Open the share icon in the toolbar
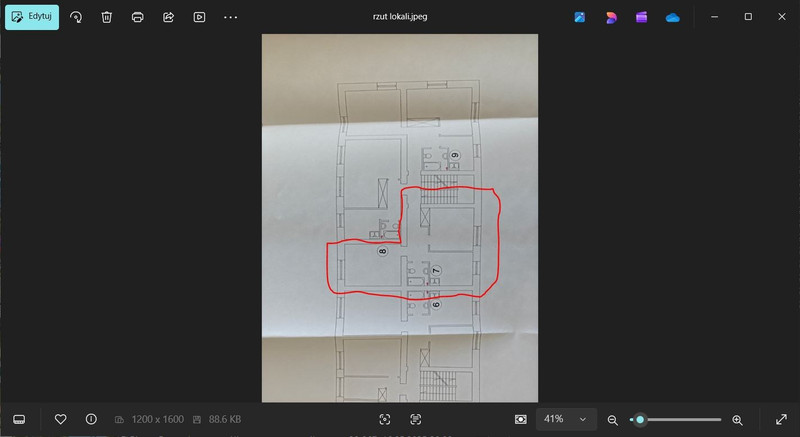Viewport: 800px width, 437px height. point(168,17)
